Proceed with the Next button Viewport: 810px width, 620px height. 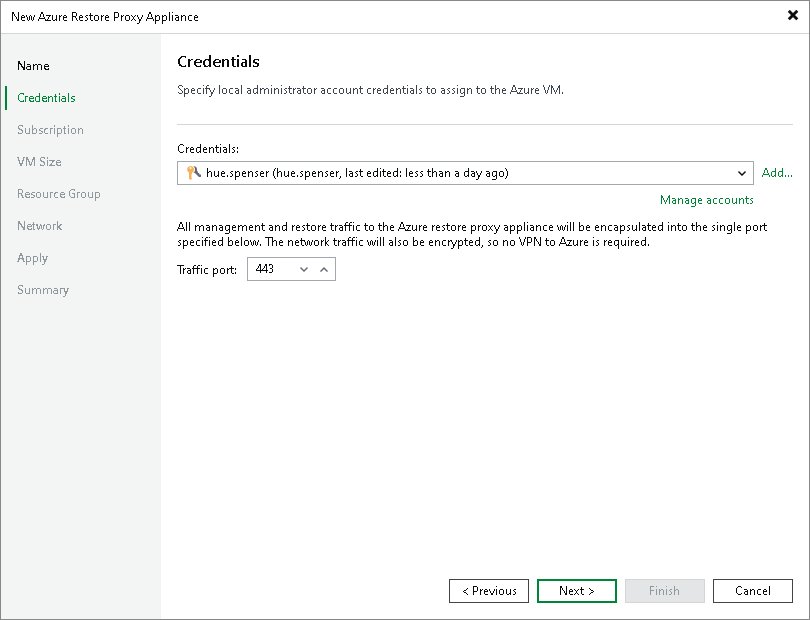[x=577, y=591]
